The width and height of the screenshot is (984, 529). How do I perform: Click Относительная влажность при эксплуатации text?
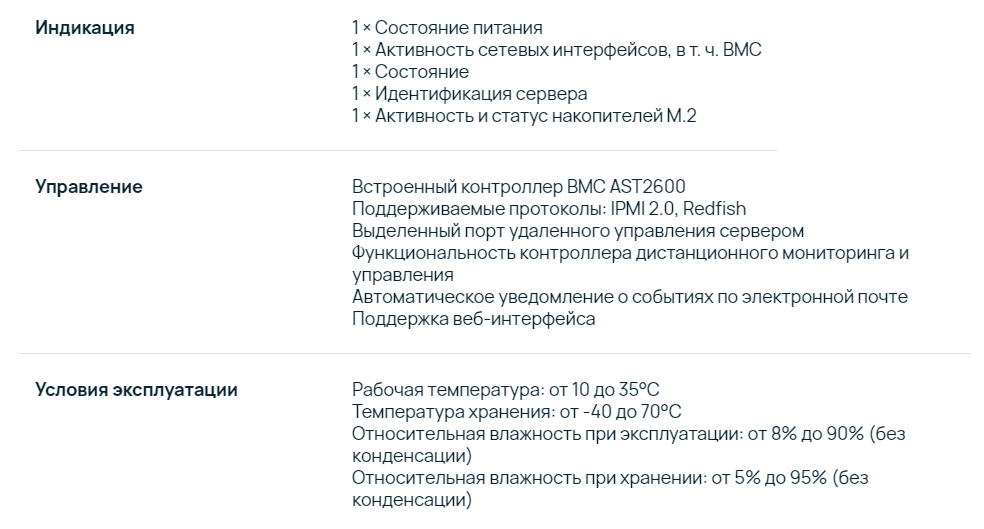[x=628, y=444]
